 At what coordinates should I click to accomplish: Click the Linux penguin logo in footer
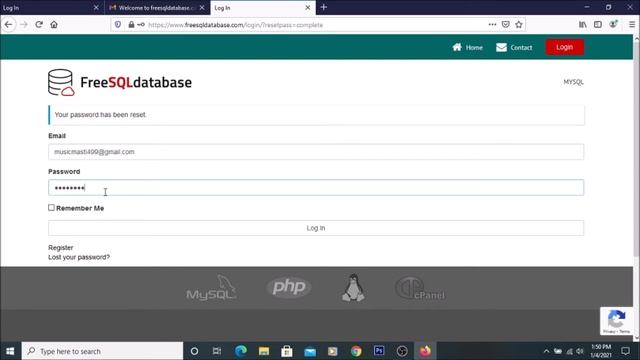pos(353,288)
